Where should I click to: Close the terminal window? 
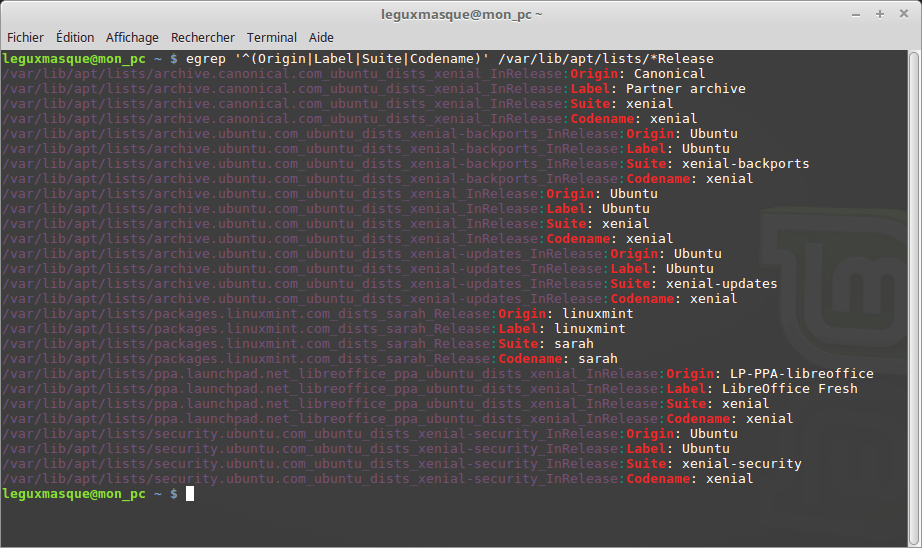coord(904,14)
